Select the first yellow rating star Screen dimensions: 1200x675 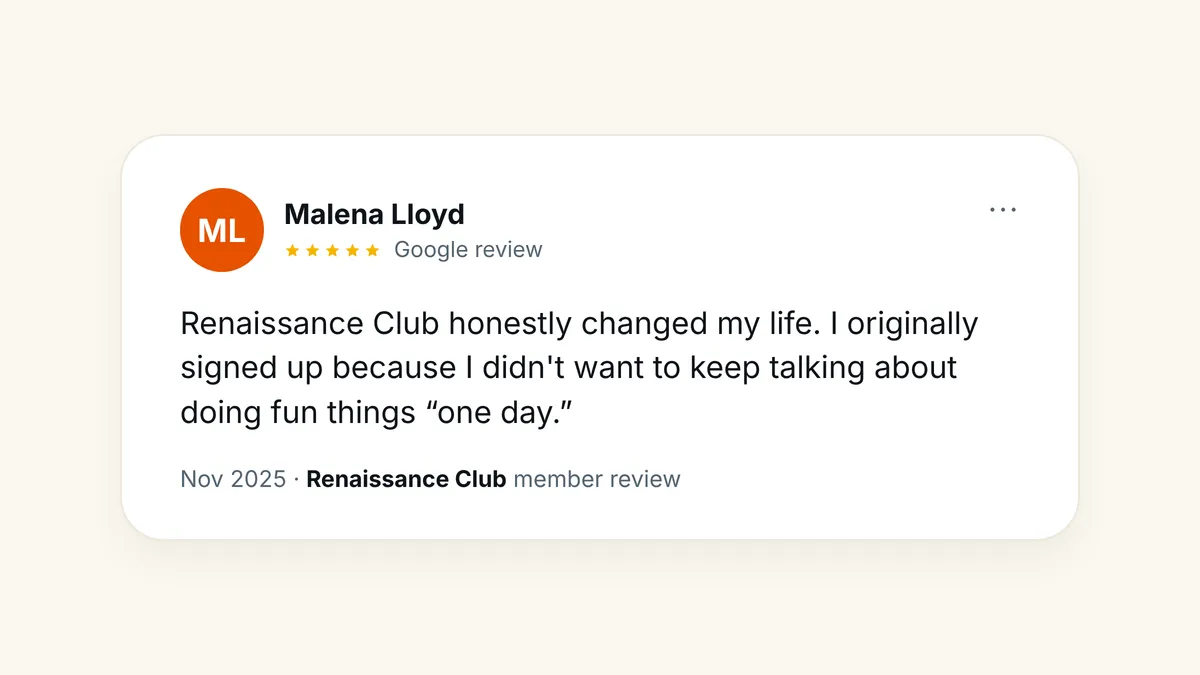tap(293, 250)
